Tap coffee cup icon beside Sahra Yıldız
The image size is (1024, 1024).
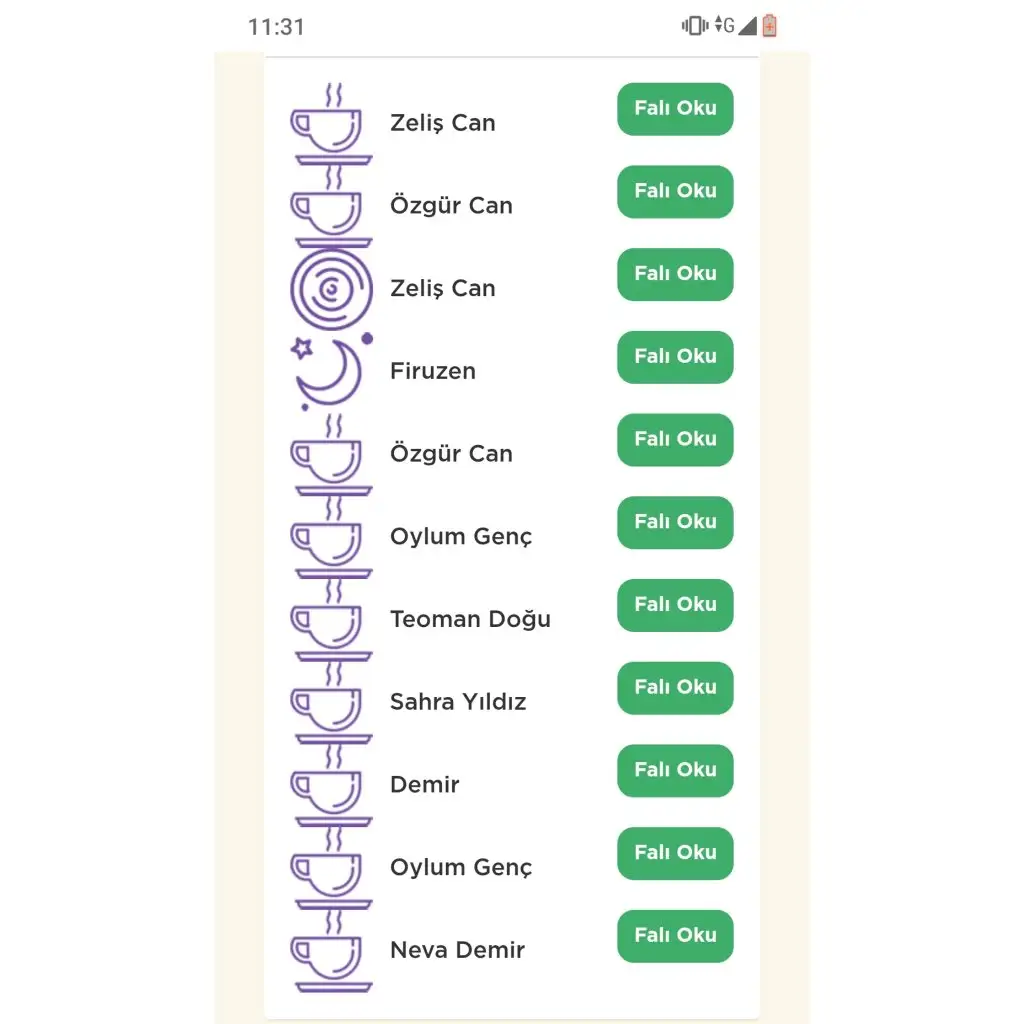(x=332, y=702)
